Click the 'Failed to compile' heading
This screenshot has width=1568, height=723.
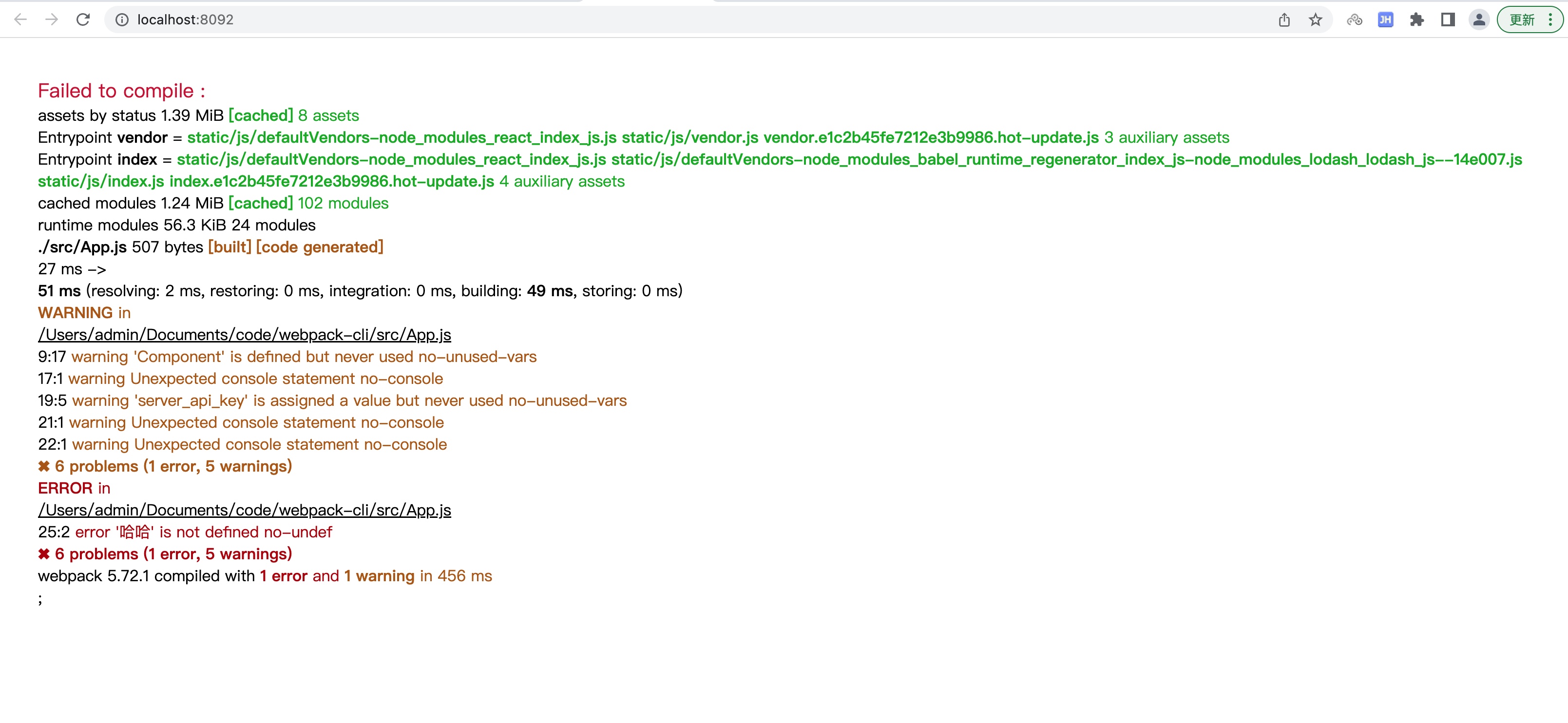click(x=122, y=91)
